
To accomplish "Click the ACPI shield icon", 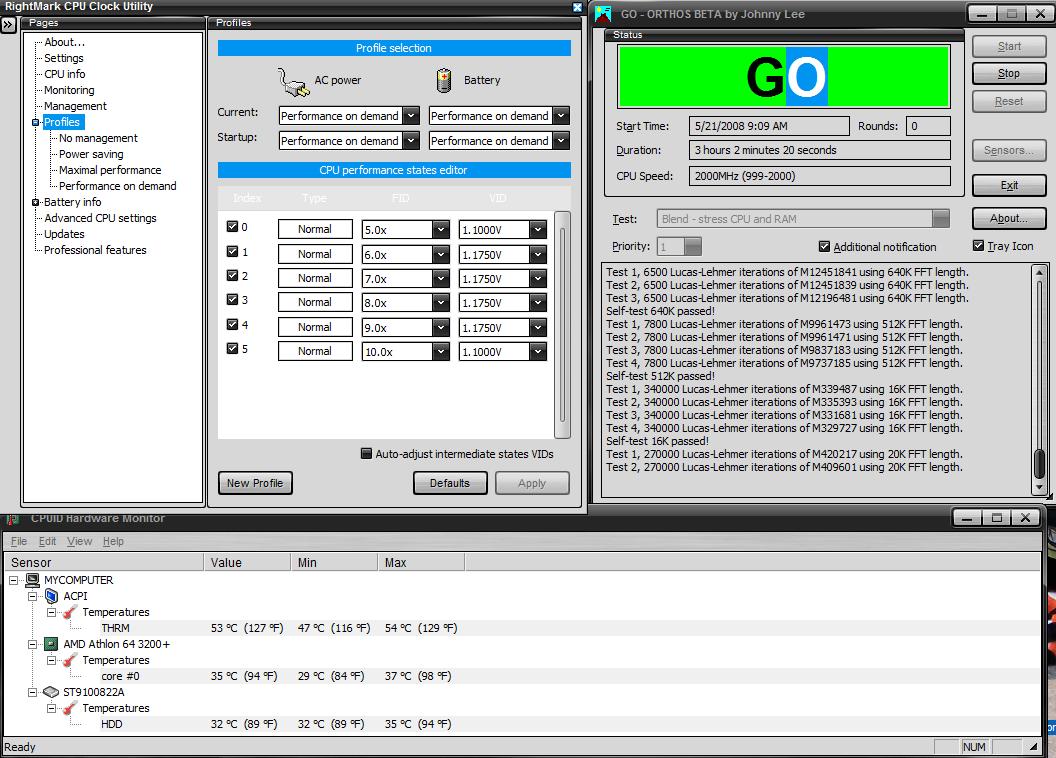I will [x=51, y=596].
